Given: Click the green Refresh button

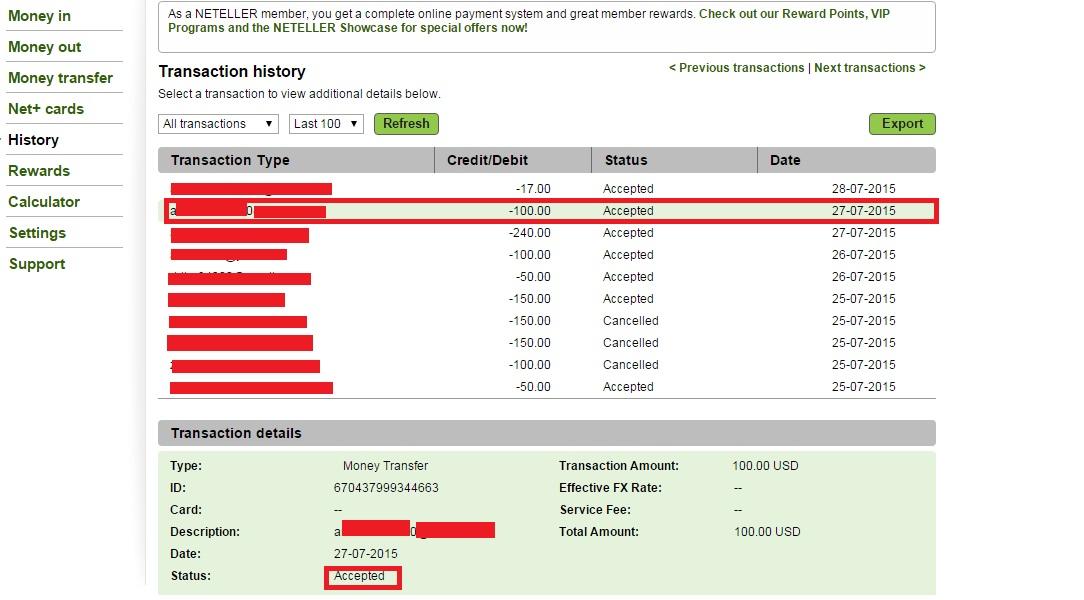Looking at the screenshot, I should [406, 124].
